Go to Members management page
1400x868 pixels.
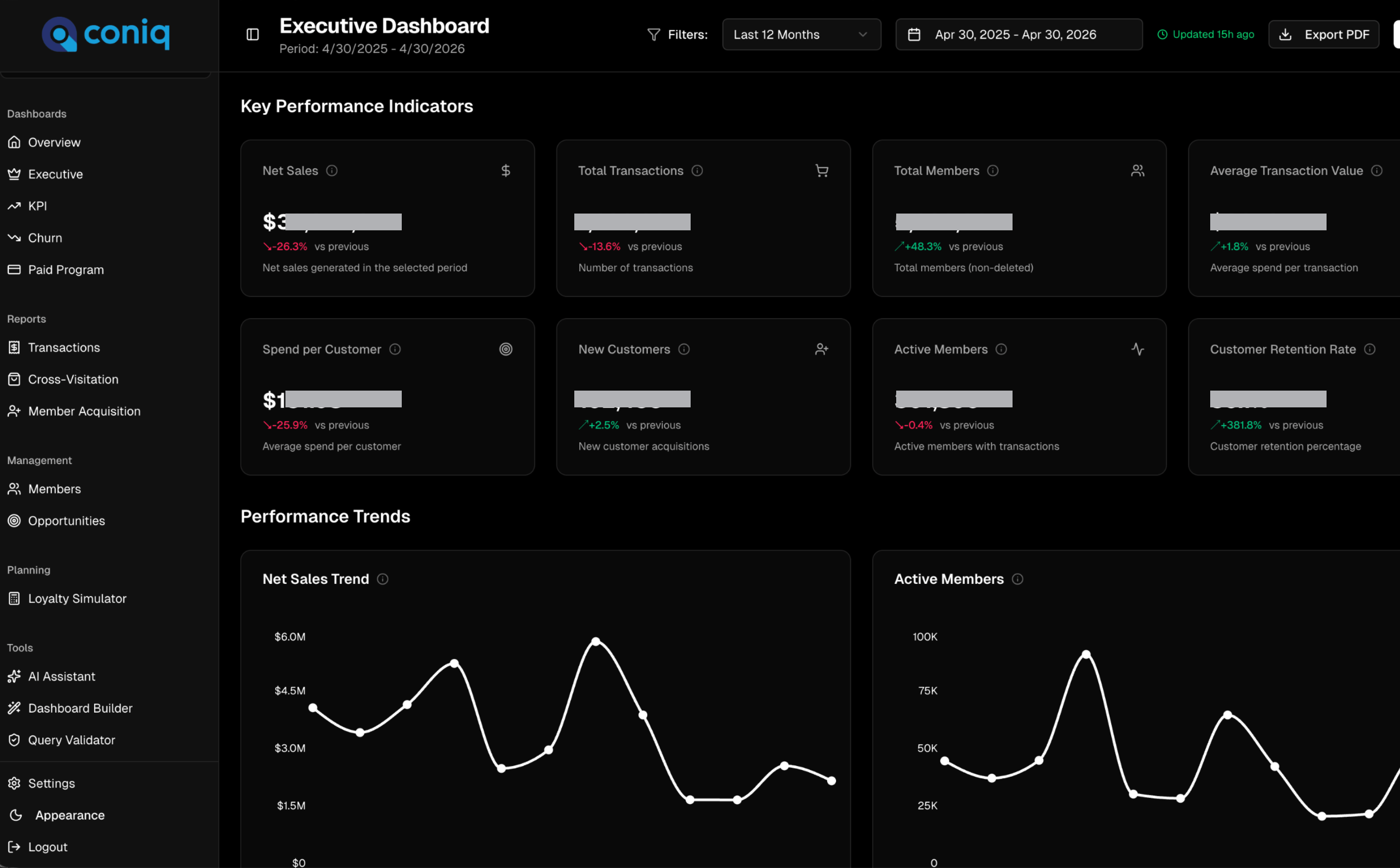coord(55,489)
